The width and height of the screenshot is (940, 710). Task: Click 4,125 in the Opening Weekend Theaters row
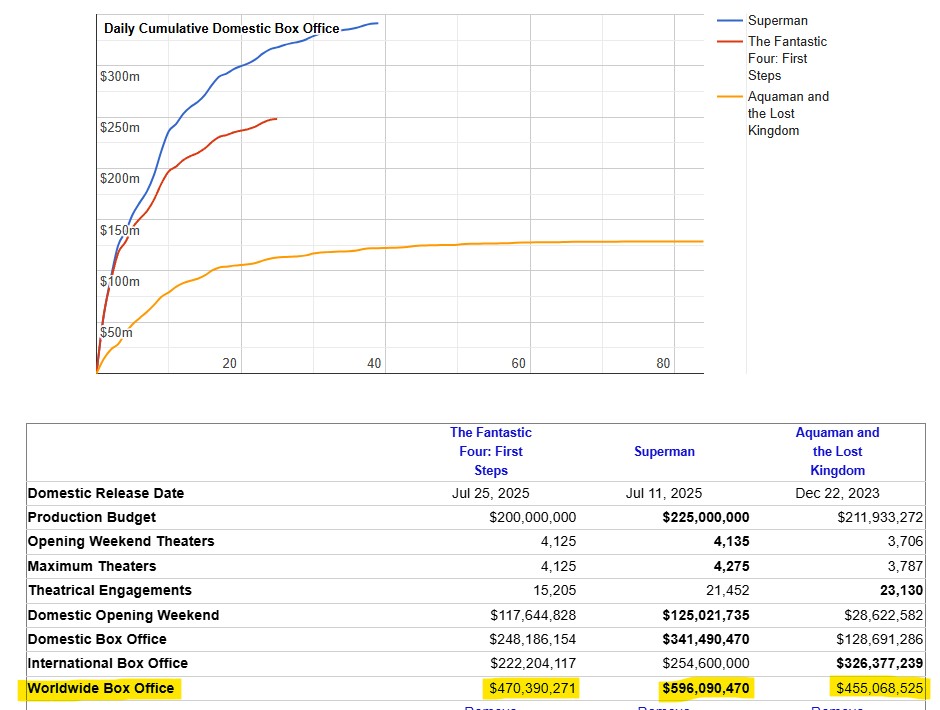(x=558, y=541)
